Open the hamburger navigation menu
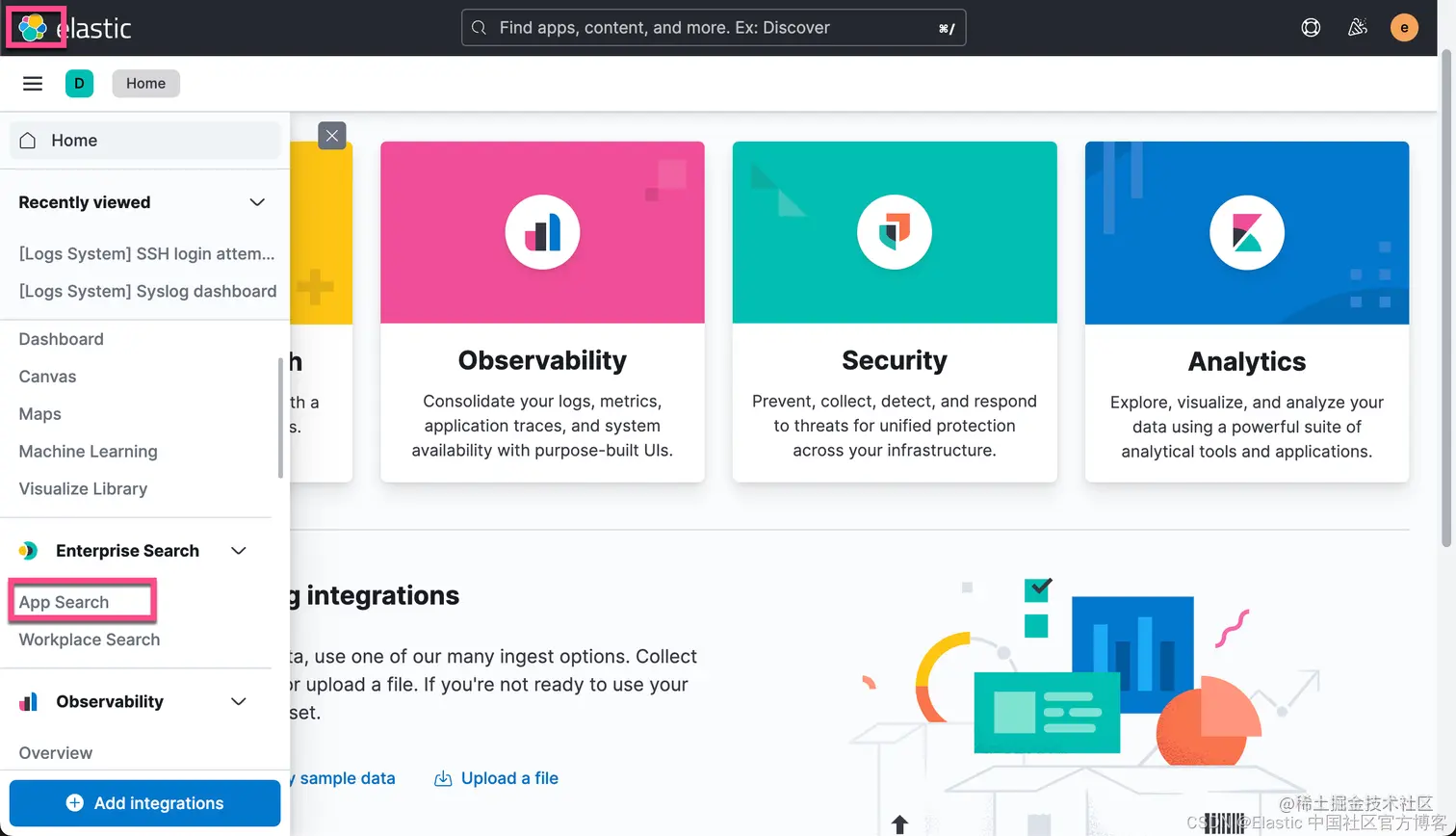 tap(33, 84)
